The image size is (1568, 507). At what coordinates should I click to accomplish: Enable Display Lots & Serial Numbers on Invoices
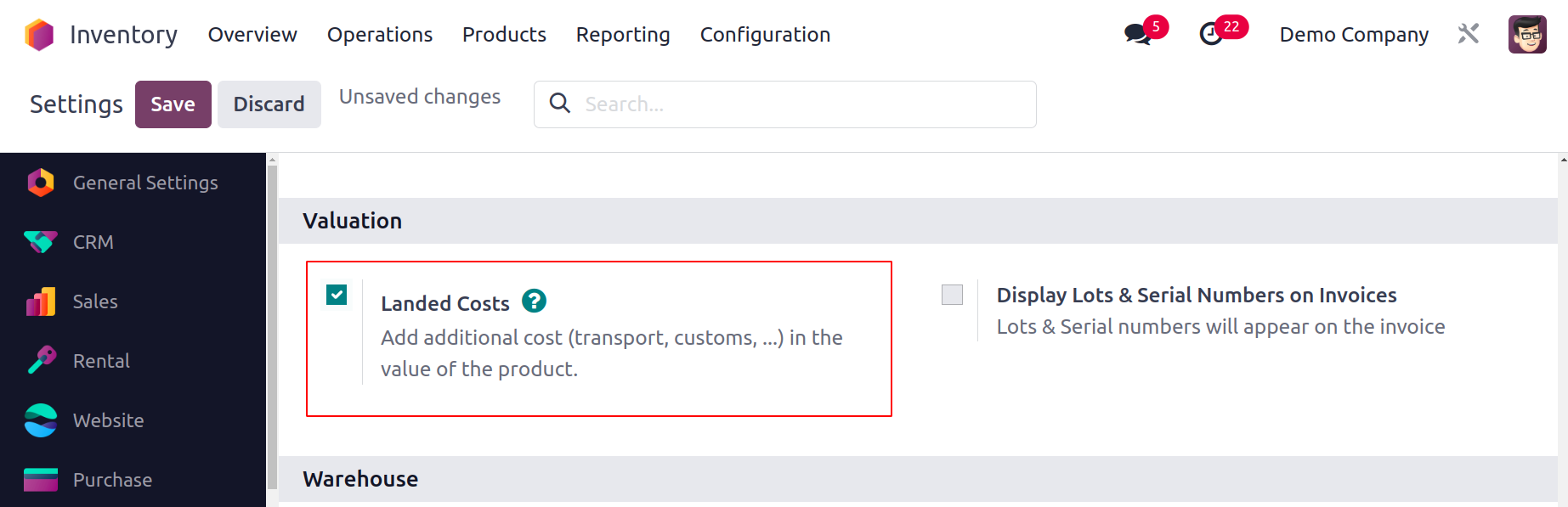[952, 295]
